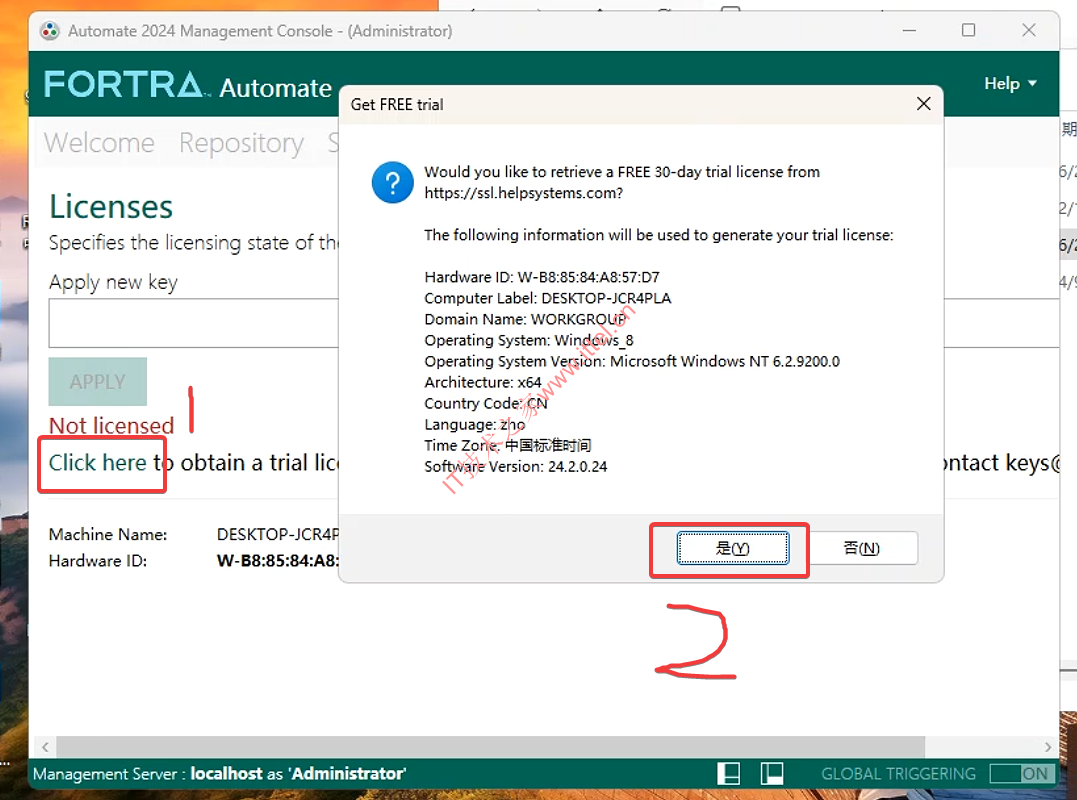Viewport: 1077px width, 800px height.
Task: Click the left status bar layout icon
Action: click(729, 773)
